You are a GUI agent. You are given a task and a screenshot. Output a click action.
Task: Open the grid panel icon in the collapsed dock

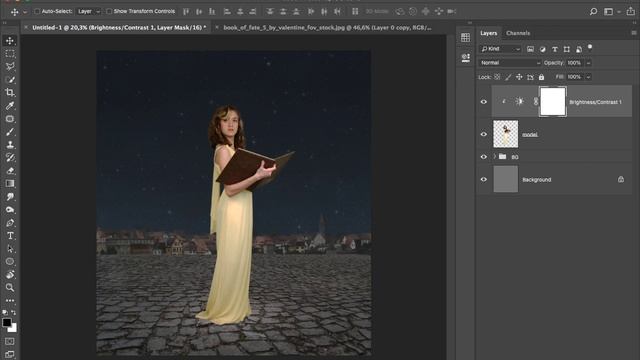[x=465, y=38]
